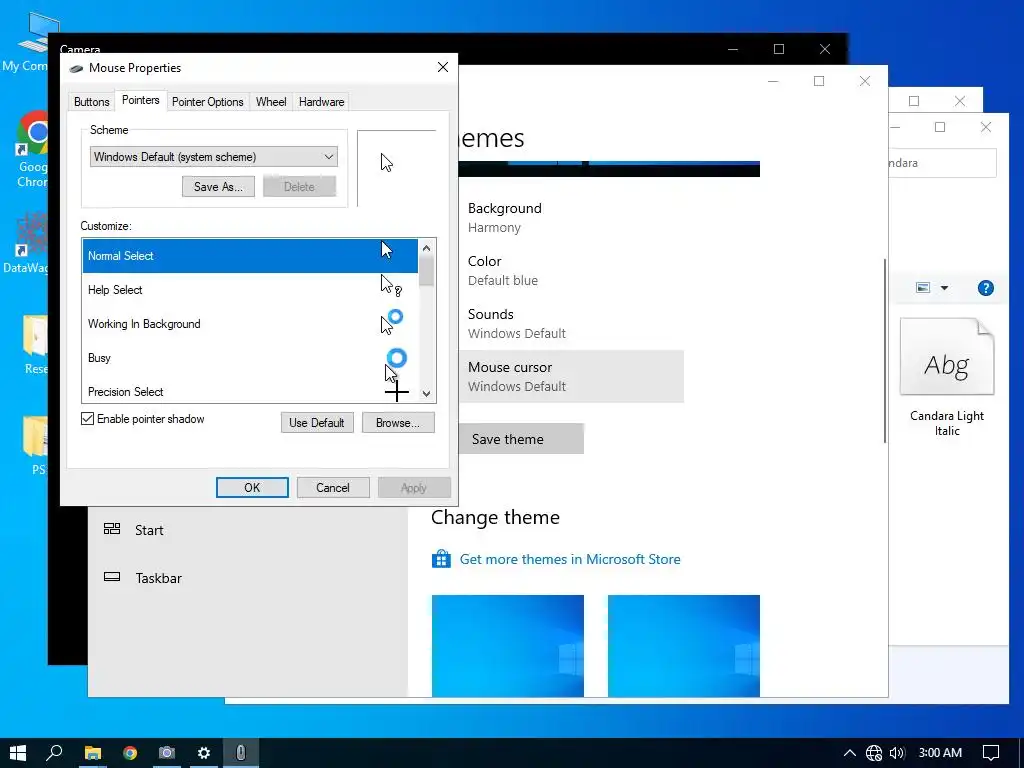
Task: Switch to the Wheel tab
Action: 271,102
